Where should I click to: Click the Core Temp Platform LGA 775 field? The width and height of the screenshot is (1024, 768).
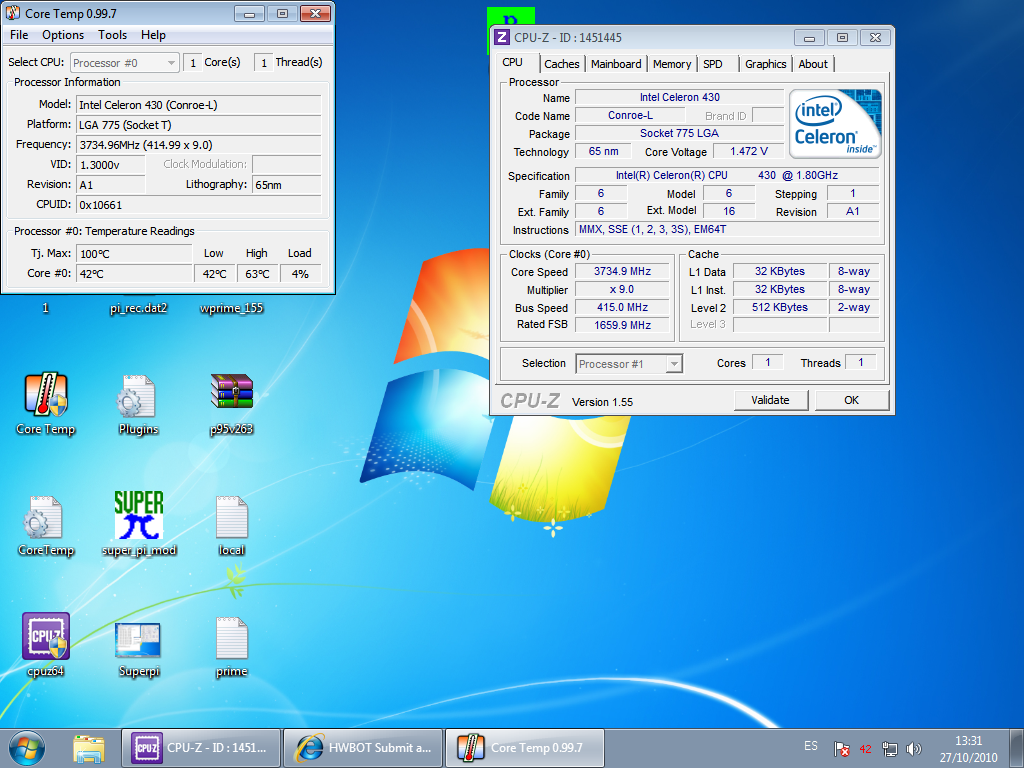click(x=199, y=125)
